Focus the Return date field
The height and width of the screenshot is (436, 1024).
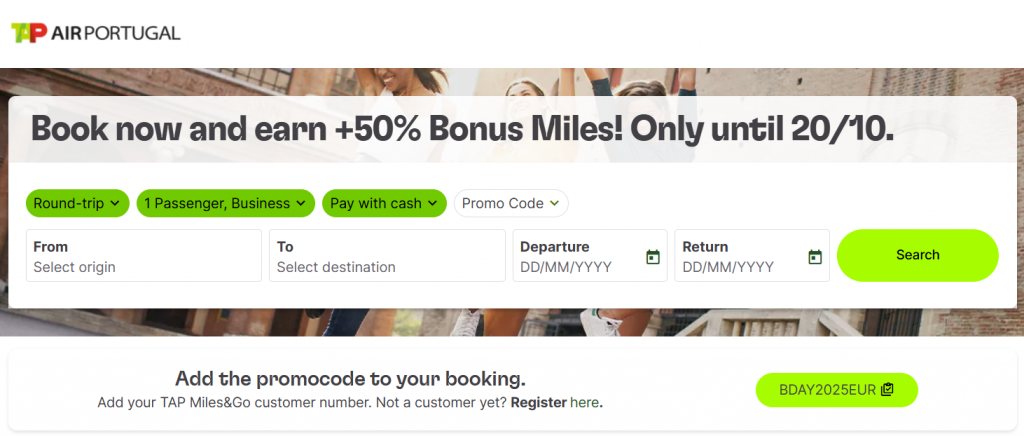click(x=740, y=256)
